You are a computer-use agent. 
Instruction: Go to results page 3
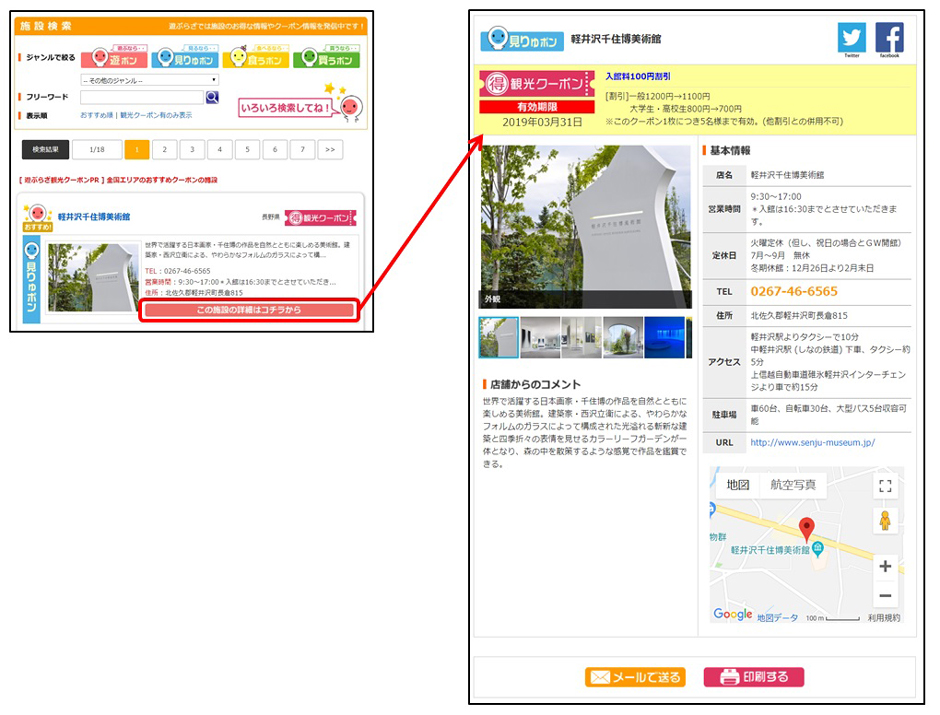click(x=192, y=150)
